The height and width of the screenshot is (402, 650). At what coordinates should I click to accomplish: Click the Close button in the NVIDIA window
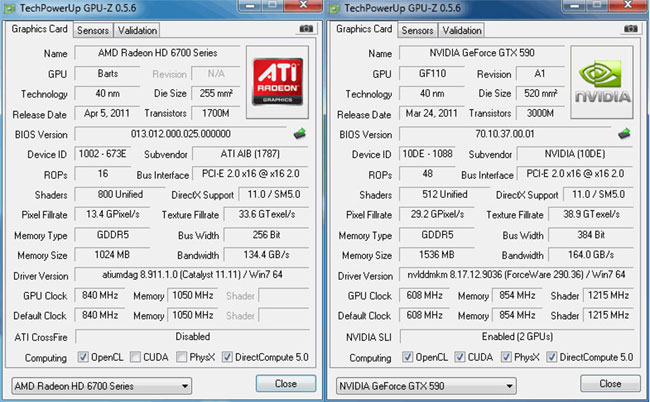pos(610,383)
